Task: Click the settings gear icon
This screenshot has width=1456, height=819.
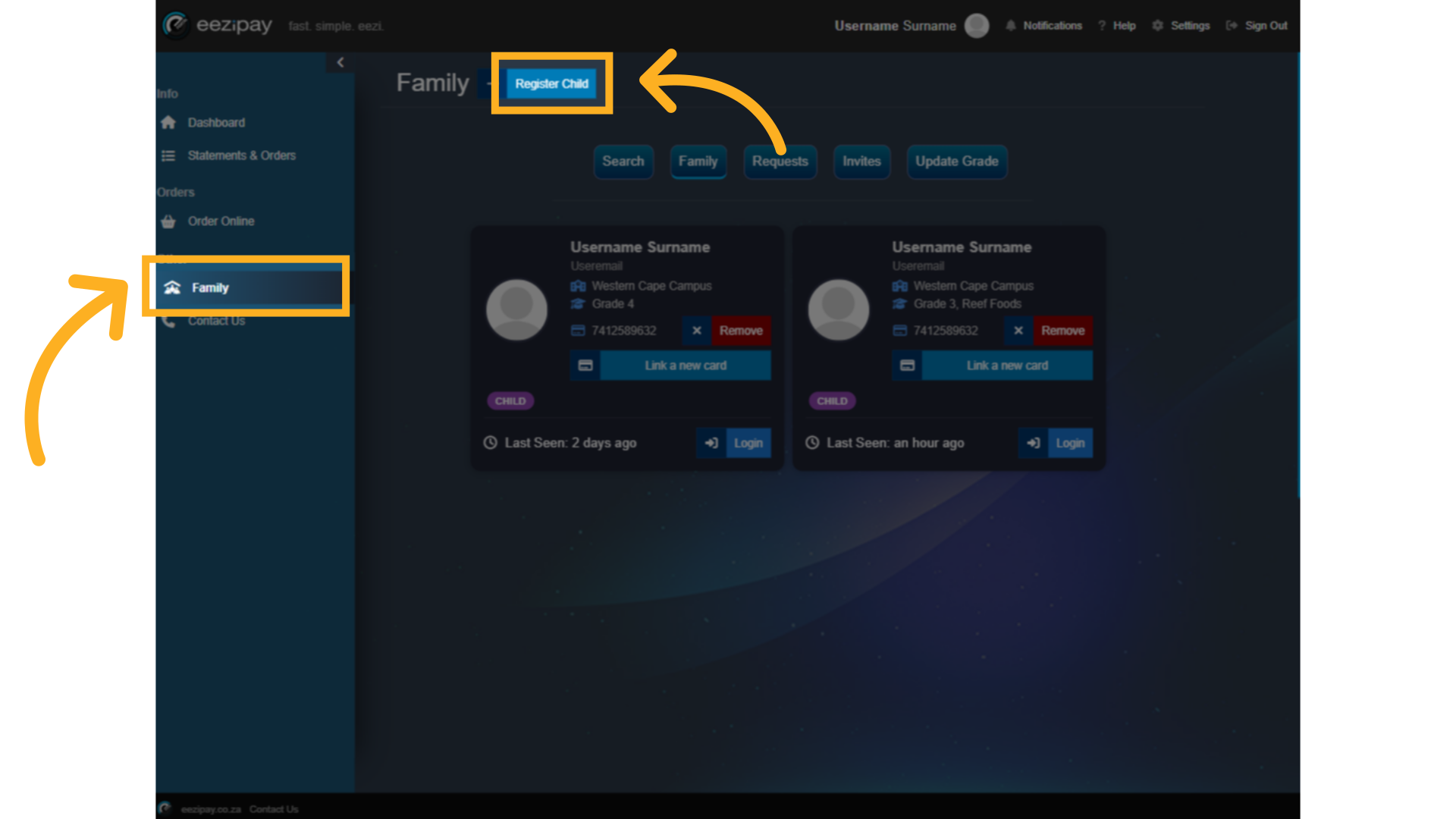Action: pos(1158,26)
